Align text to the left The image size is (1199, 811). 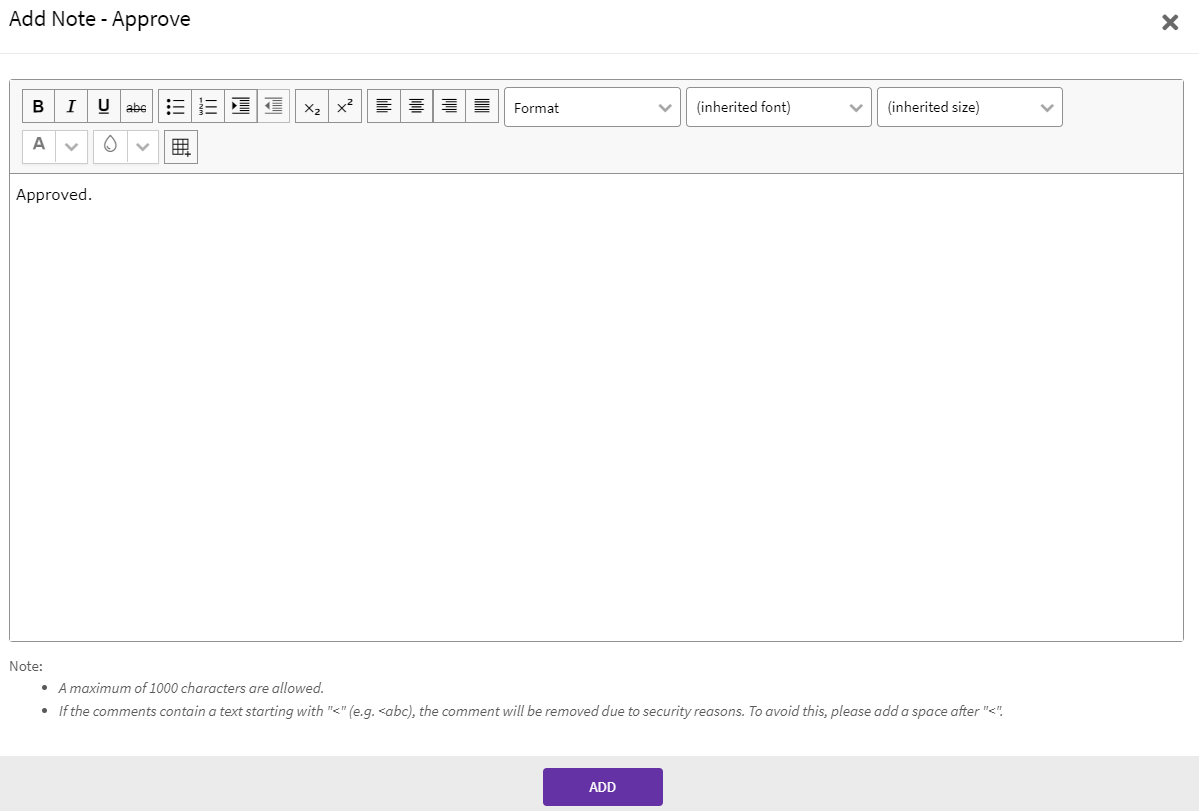384,107
